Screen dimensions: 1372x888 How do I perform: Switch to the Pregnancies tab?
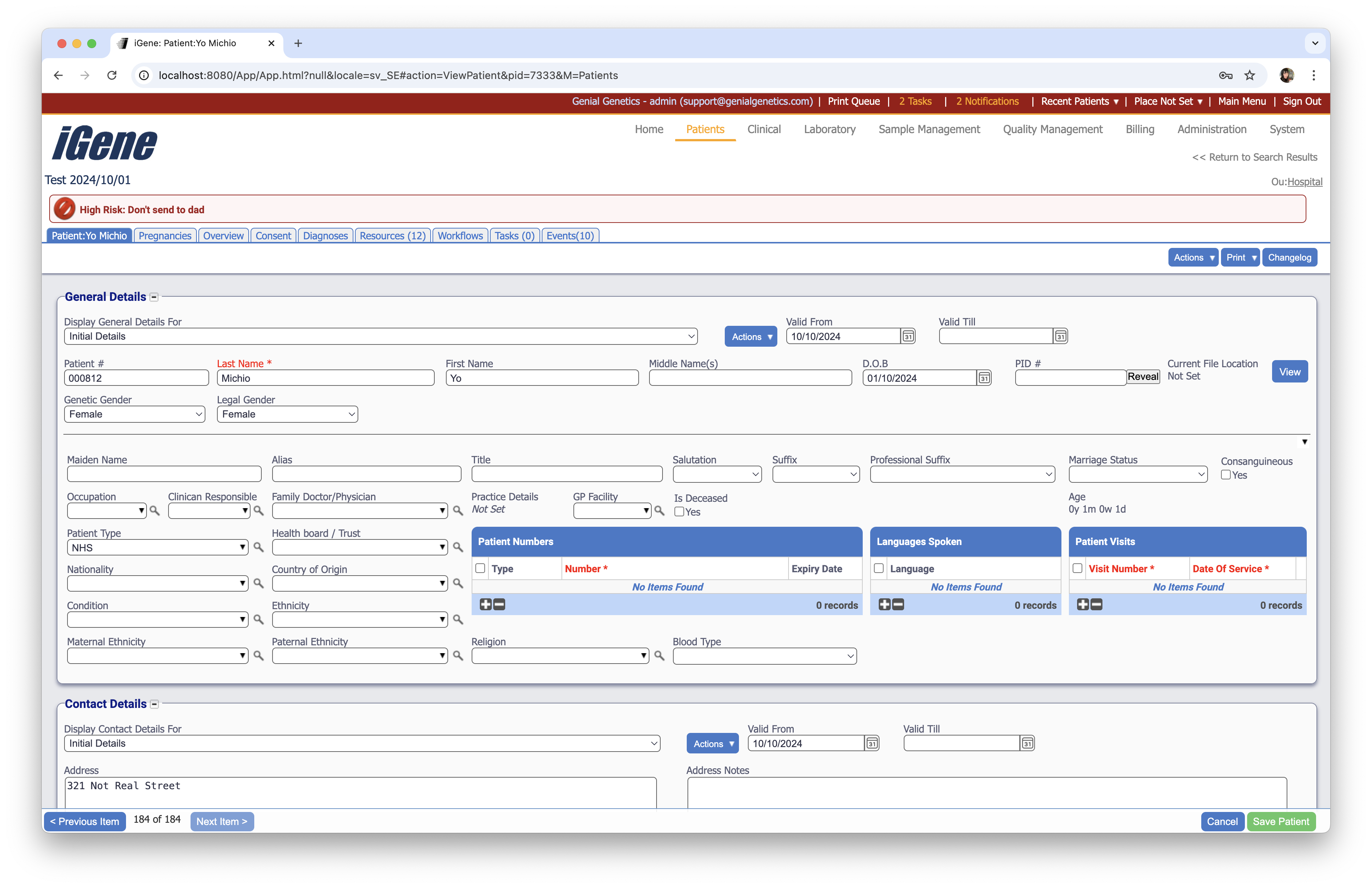click(165, 235)
